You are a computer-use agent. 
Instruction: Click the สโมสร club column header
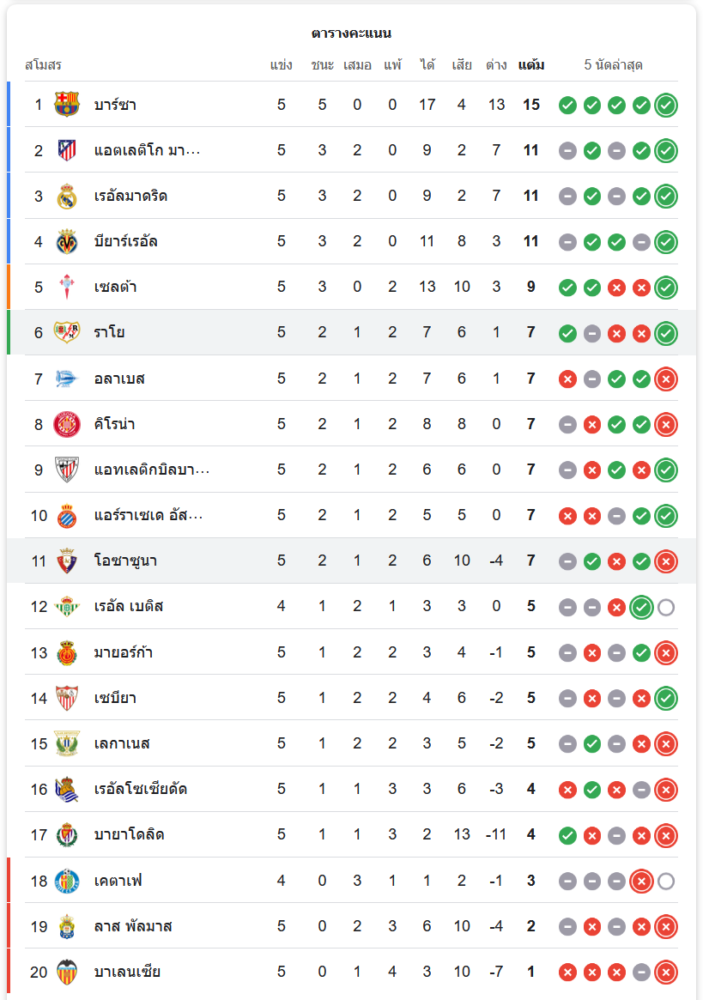[x=43, y=65]
